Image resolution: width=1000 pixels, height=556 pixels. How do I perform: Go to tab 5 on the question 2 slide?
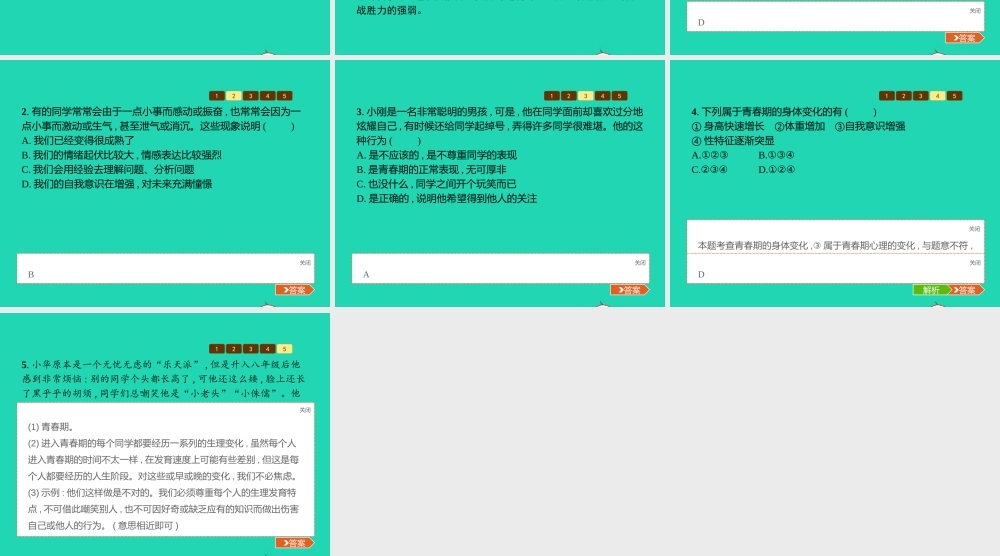pyautogui.click(x=284, y=96)
